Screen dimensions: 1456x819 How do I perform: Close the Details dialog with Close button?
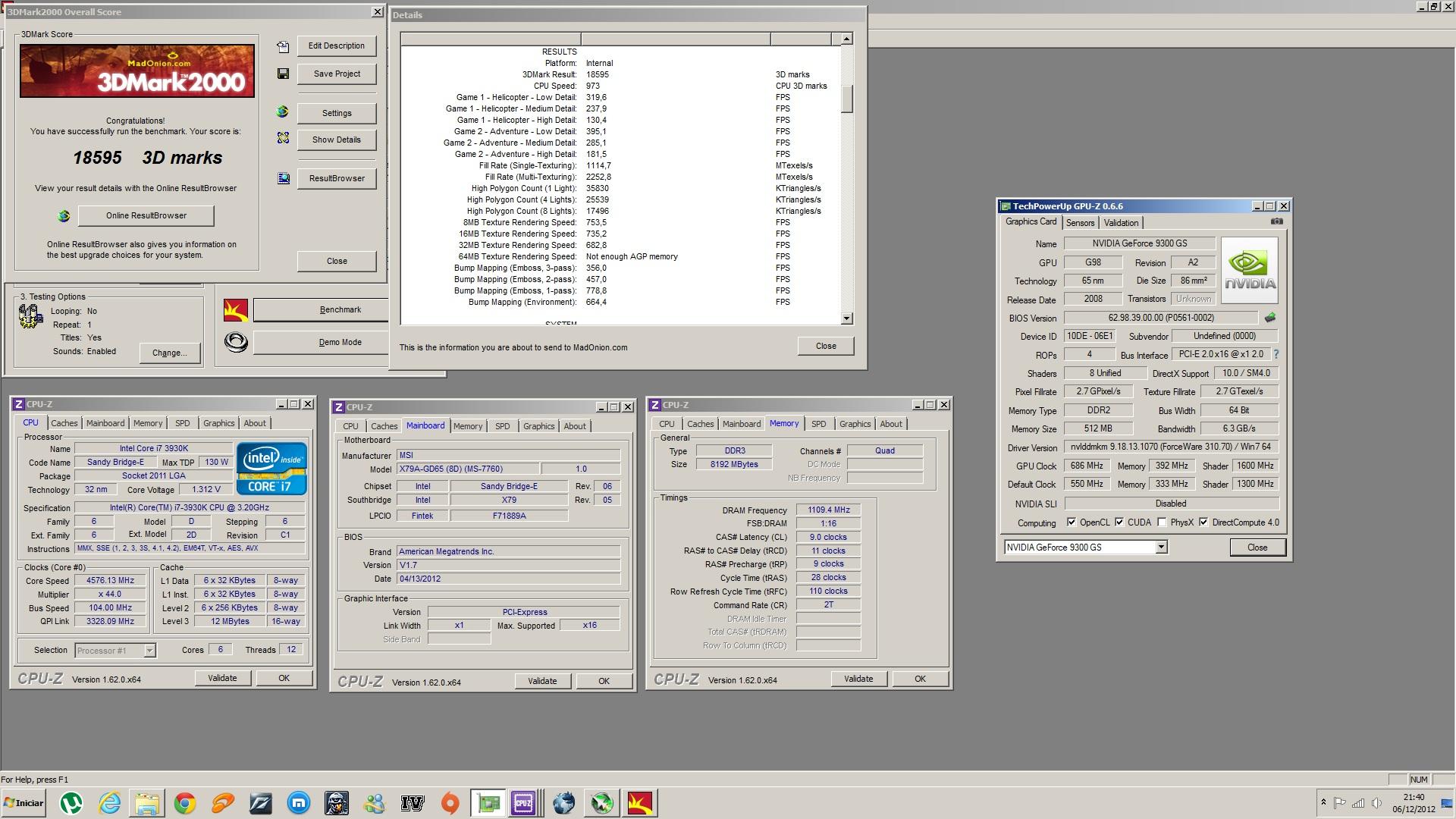tap(826, 346)
